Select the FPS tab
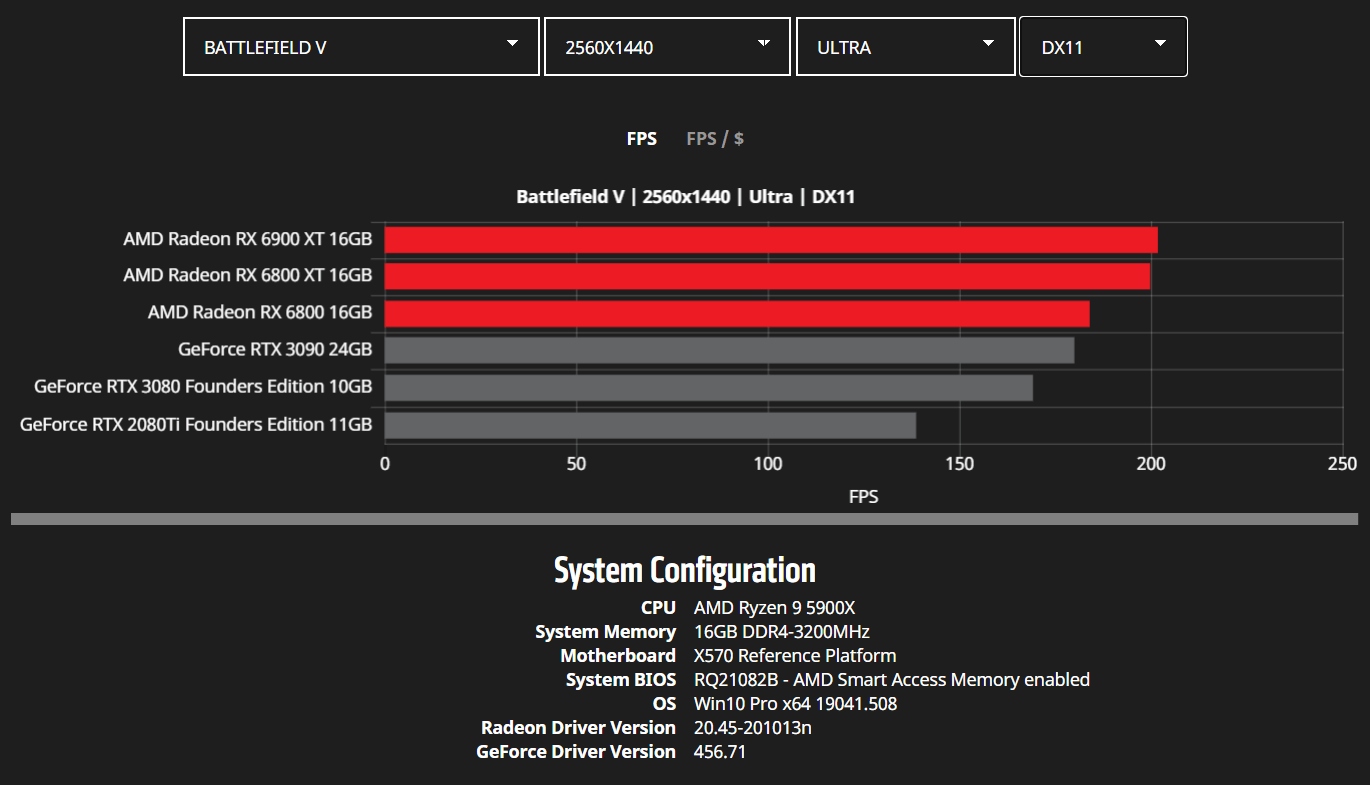The image size is (1370, 785). pyautogui.click(x=642, y=138)
